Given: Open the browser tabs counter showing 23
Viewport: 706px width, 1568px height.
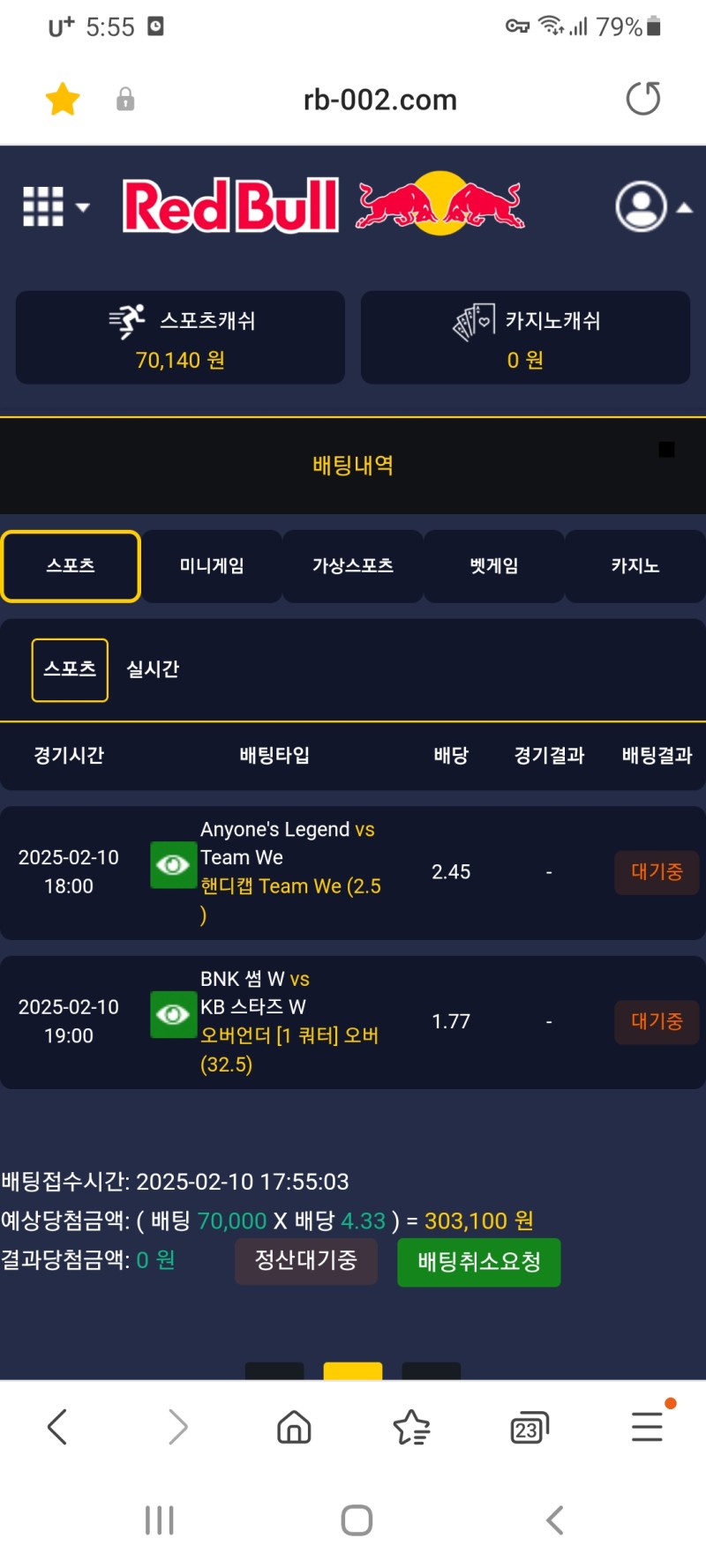Looking at the screenshot, I should click(529, 1427).
